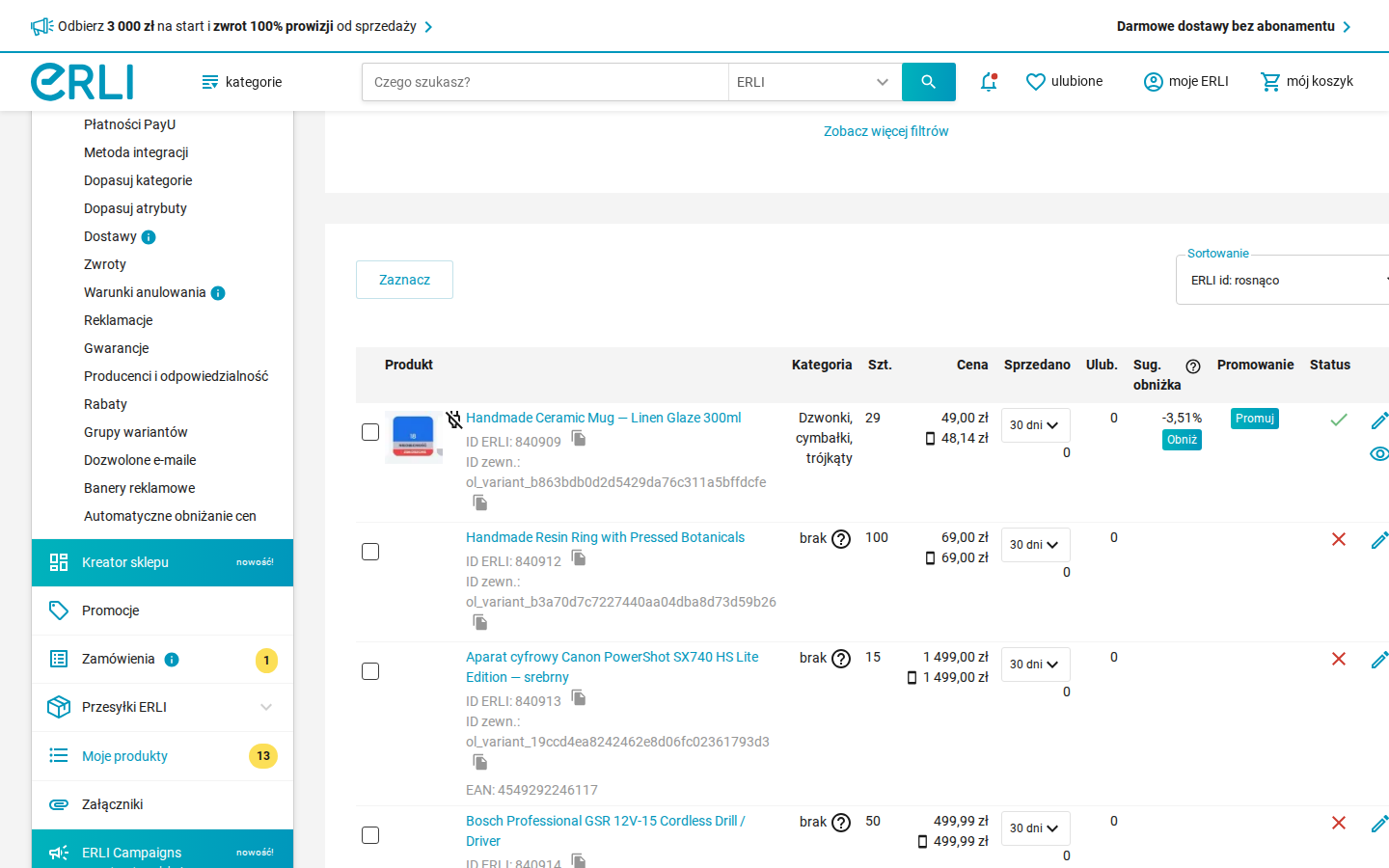Copy ID ERLI 840912 icon
Viewport: 1389px width, 868px height.
579,558
